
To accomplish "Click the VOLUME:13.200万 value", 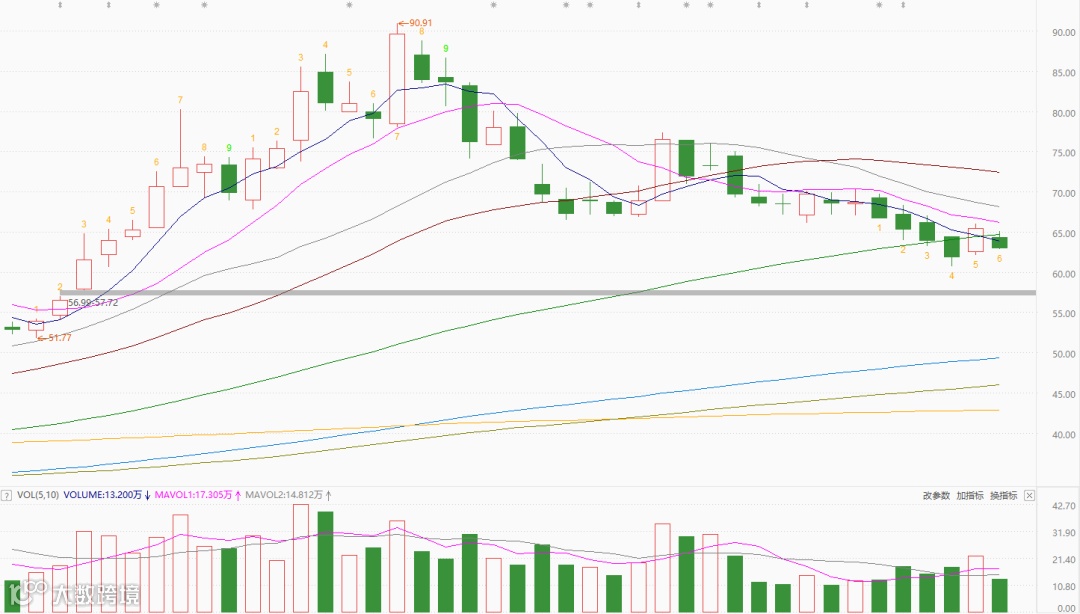I will (102, 495).
